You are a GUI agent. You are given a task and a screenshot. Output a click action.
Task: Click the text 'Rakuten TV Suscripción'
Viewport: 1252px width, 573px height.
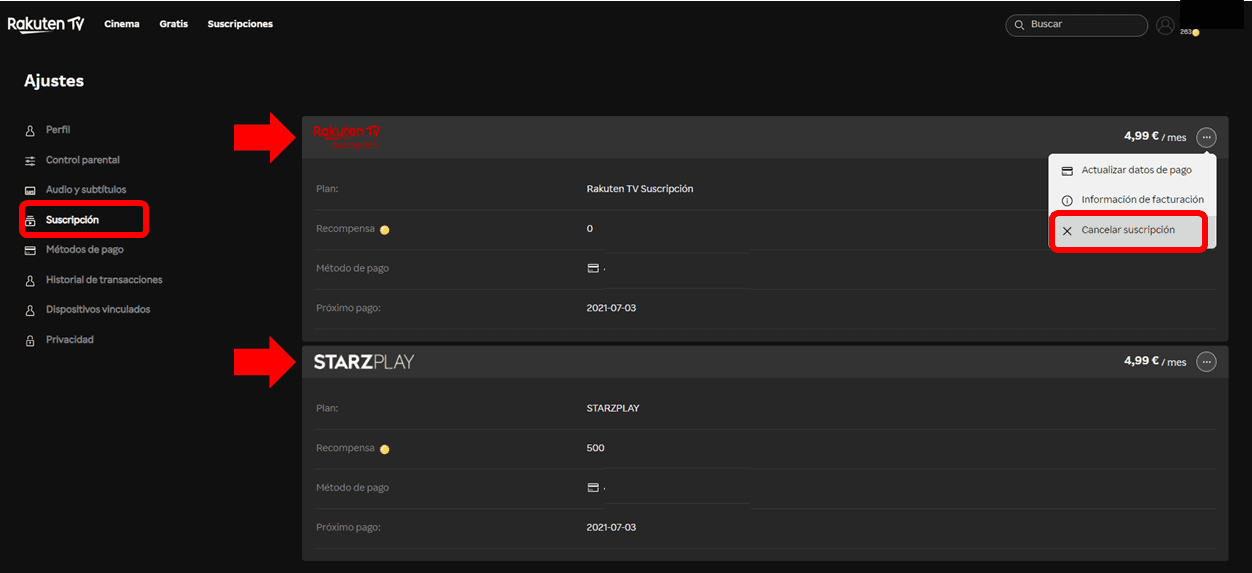point(640,189)
